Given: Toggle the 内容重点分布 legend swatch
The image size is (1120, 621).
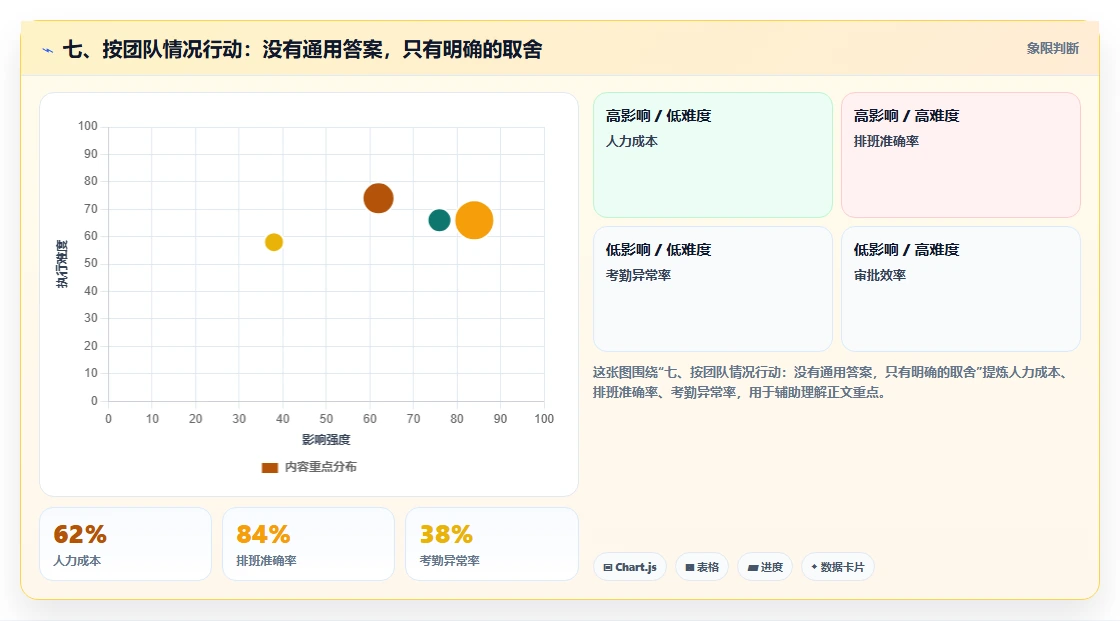Looking at the screenshot, I should (x=269, y=467).
